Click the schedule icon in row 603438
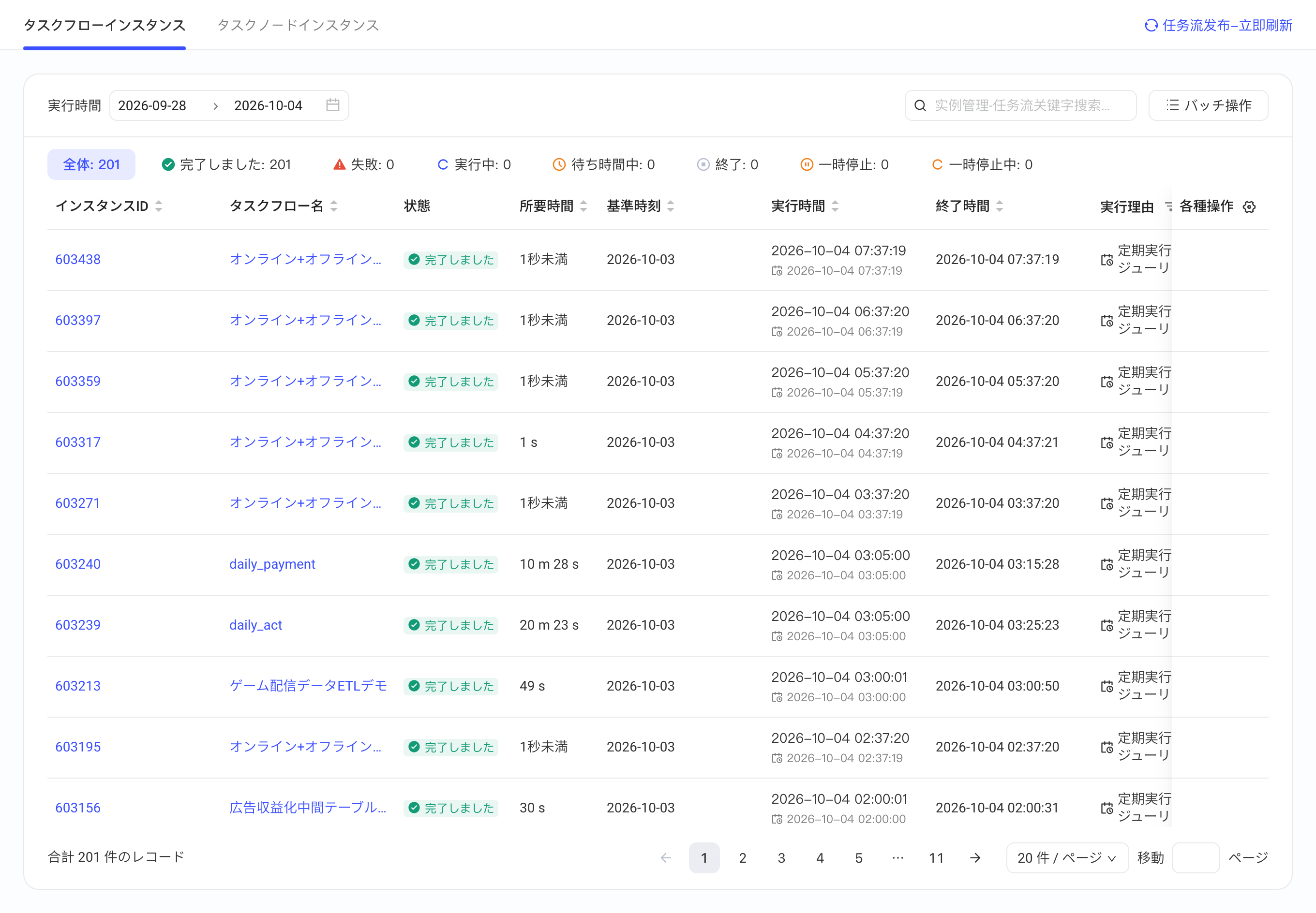 click(1107, 260)
